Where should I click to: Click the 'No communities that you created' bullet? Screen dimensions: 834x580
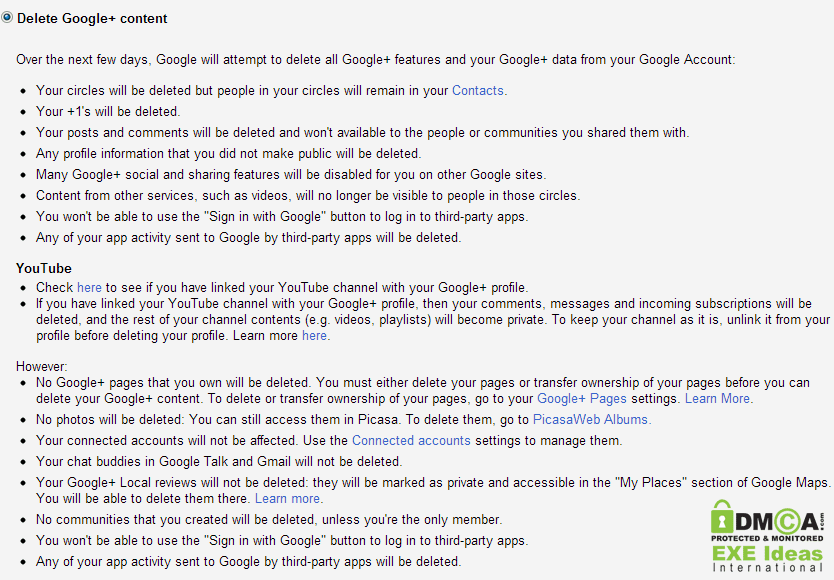click(x=269, y=519)
